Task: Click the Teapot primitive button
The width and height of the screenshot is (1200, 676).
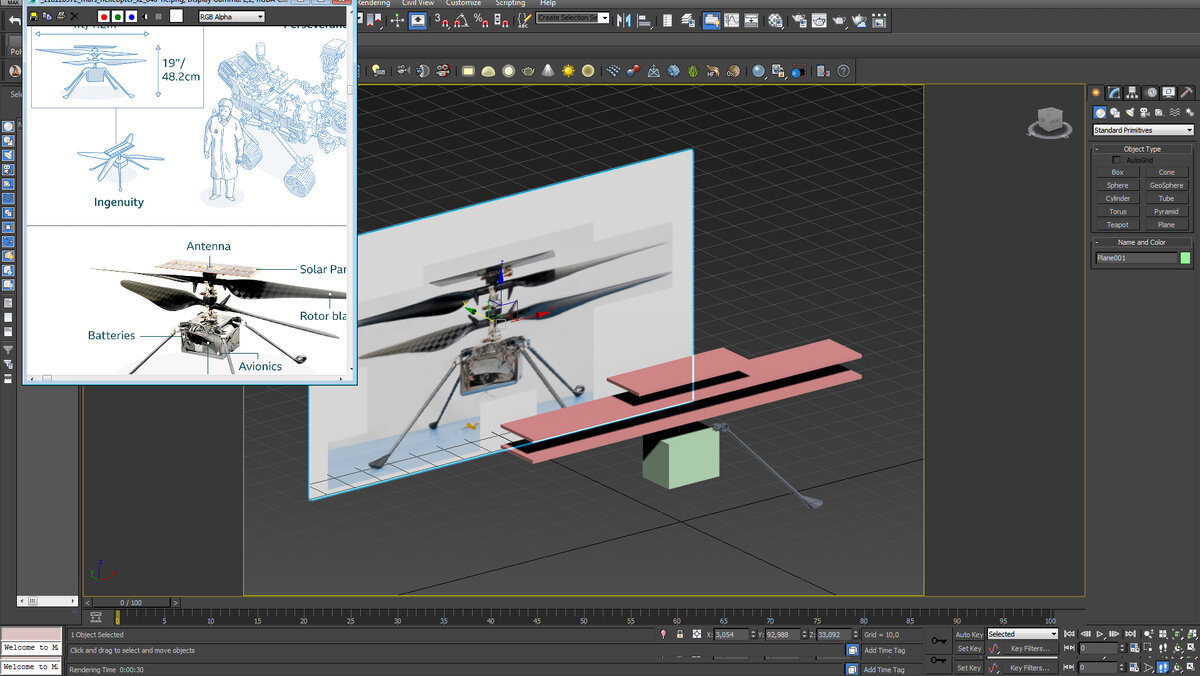Action: coord(1118,225)
